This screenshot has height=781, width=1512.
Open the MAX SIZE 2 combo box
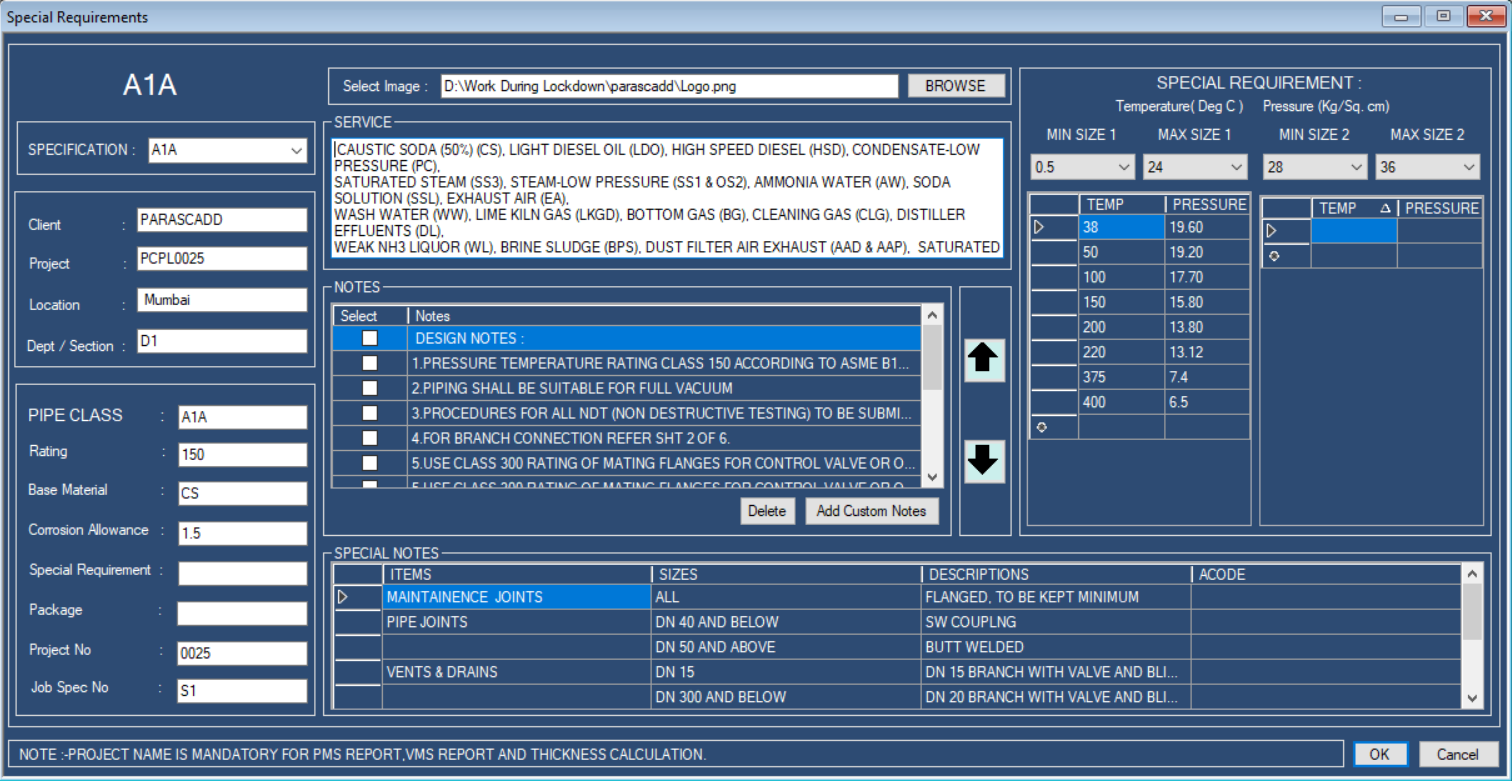[x=1469, y=167]
